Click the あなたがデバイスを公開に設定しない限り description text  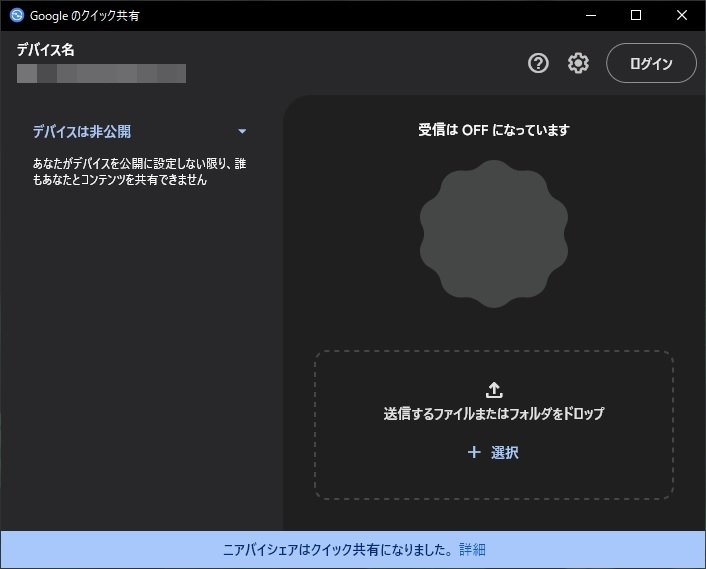click(x=140, y=172)
